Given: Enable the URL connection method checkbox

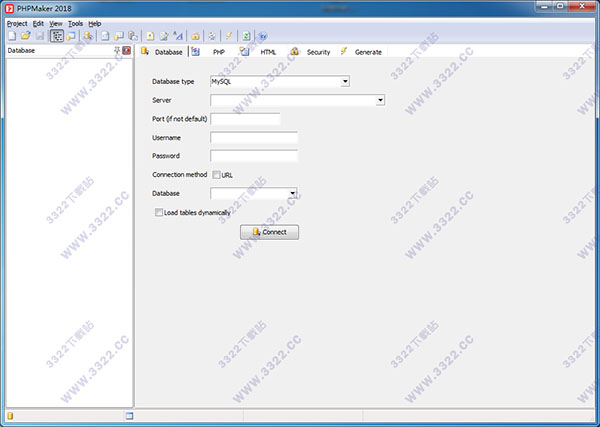Looking at the screenshot, I should pos(216,175).
